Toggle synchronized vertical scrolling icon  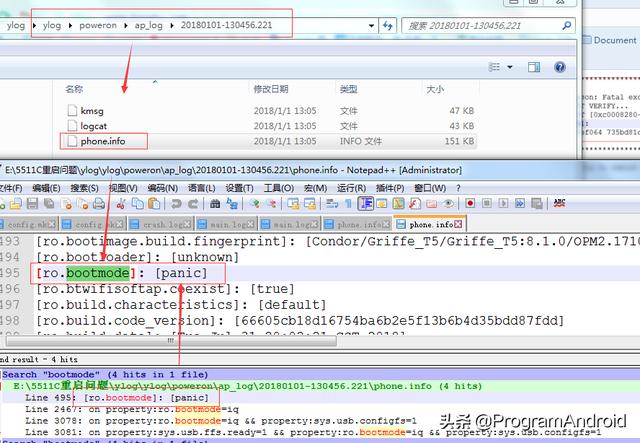click(293, 203)
